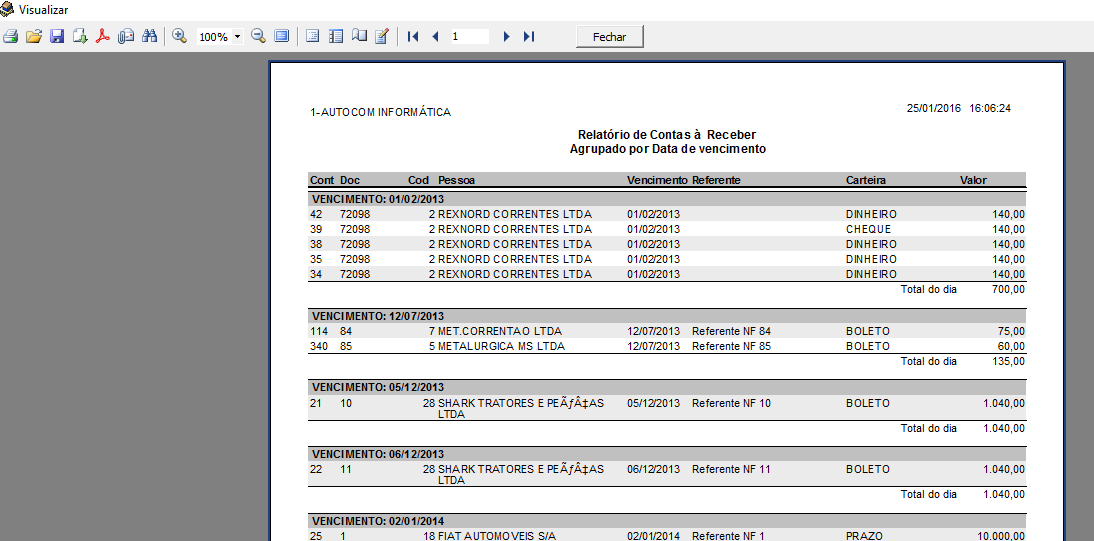Image resolution: width=1094 pixels, height=541 pixels.
Task: Zoom in with the magnifier plus icon
Action: pos(180,36)
